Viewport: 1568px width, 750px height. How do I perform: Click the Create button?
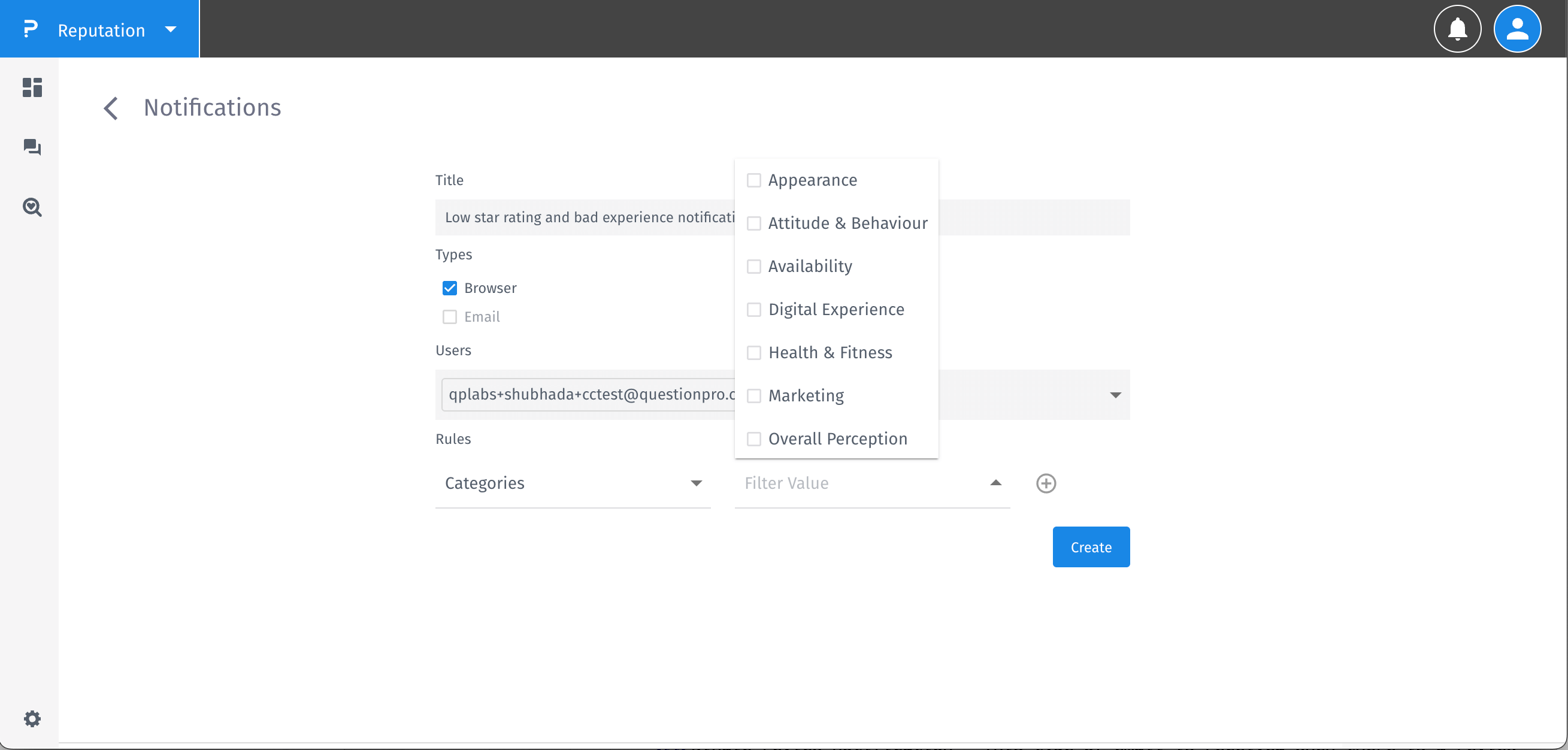pos(1090,547)
